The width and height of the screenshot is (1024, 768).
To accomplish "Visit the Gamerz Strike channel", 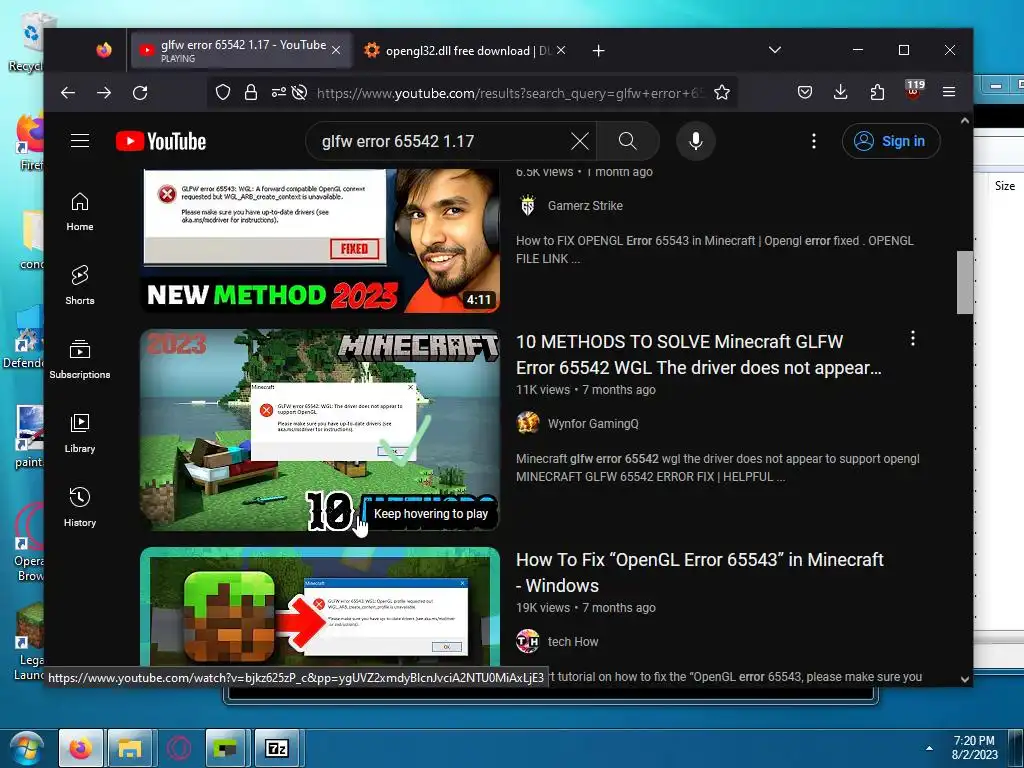I will click(x=585, y=206).
